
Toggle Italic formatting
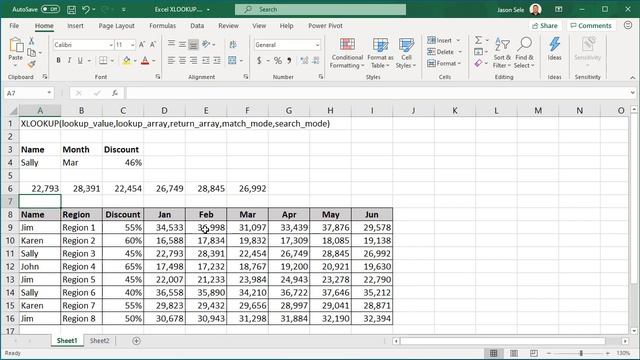click(69, 61)
